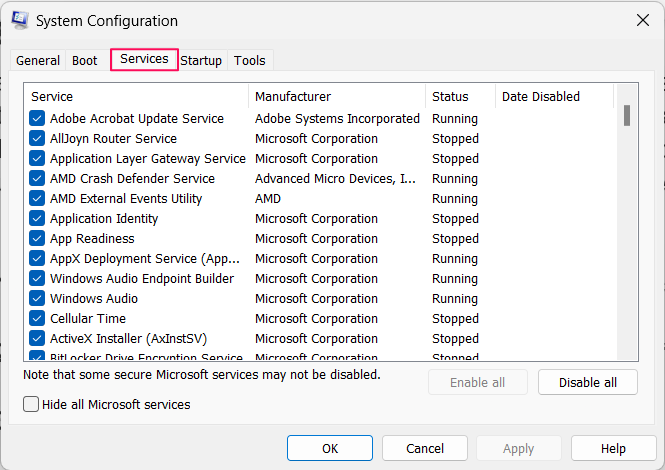Image resolution: width=665 pixels, height=470 pixels.
Task: Switch to the General tab
Action: tap(38, 60)
